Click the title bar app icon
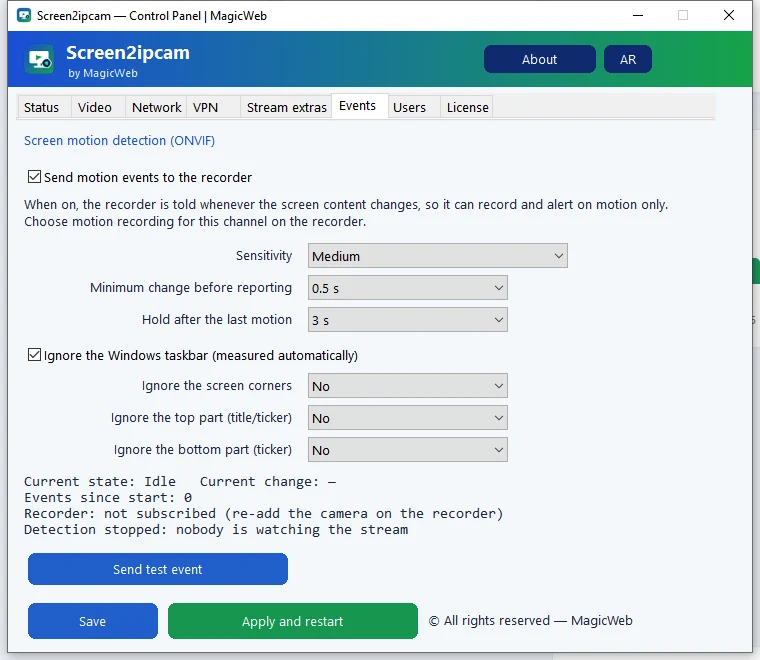Screen dimensions: 760x660 (24, 16)
